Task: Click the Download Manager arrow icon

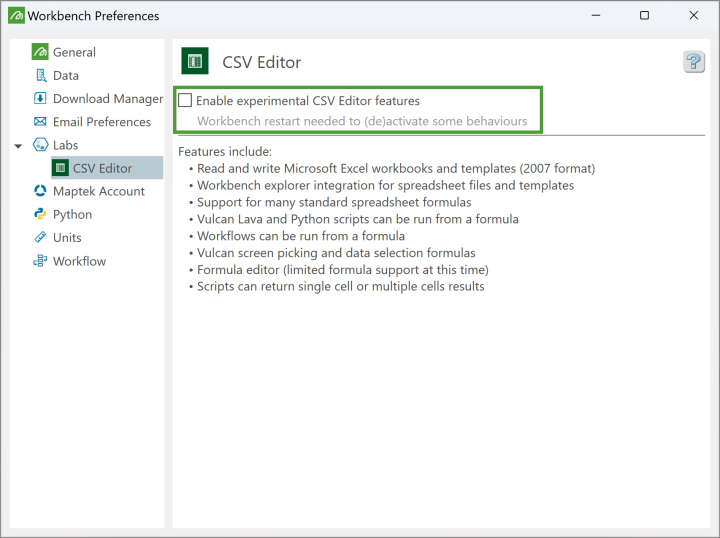Action: pos(40,98)
